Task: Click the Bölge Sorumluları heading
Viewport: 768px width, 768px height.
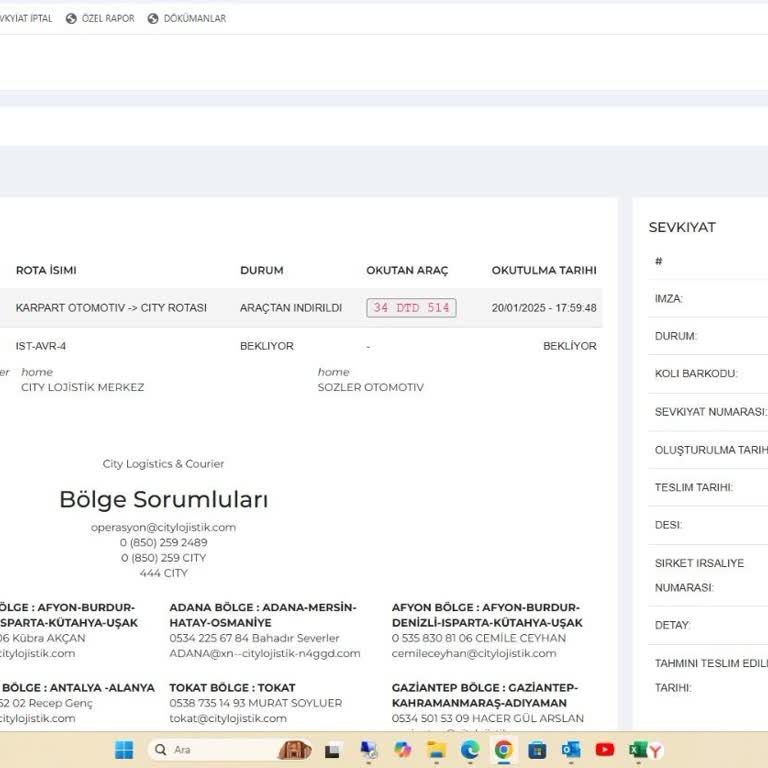Action: [x=164, y=500]
